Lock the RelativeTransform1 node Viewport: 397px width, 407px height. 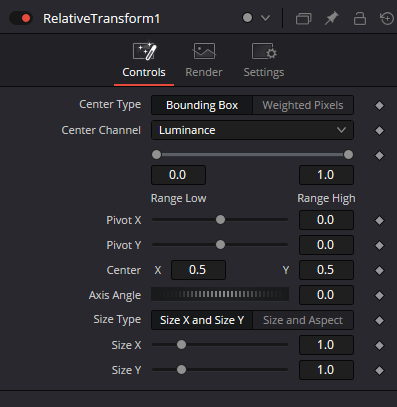(360, 18)
